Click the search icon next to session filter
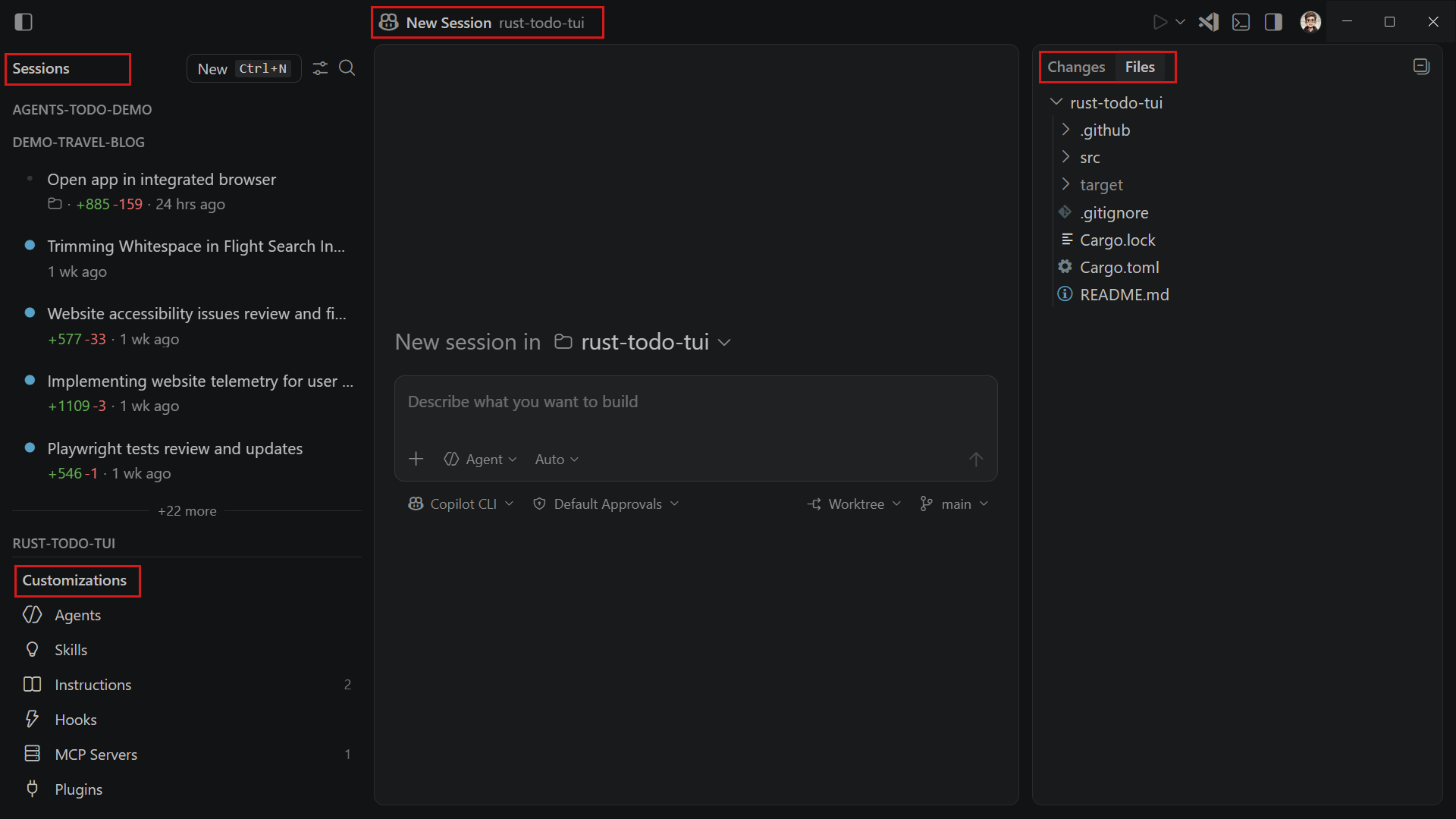The height and width of the screenshot is (819, 1456). pyautogui.click(x=347, y=68)
